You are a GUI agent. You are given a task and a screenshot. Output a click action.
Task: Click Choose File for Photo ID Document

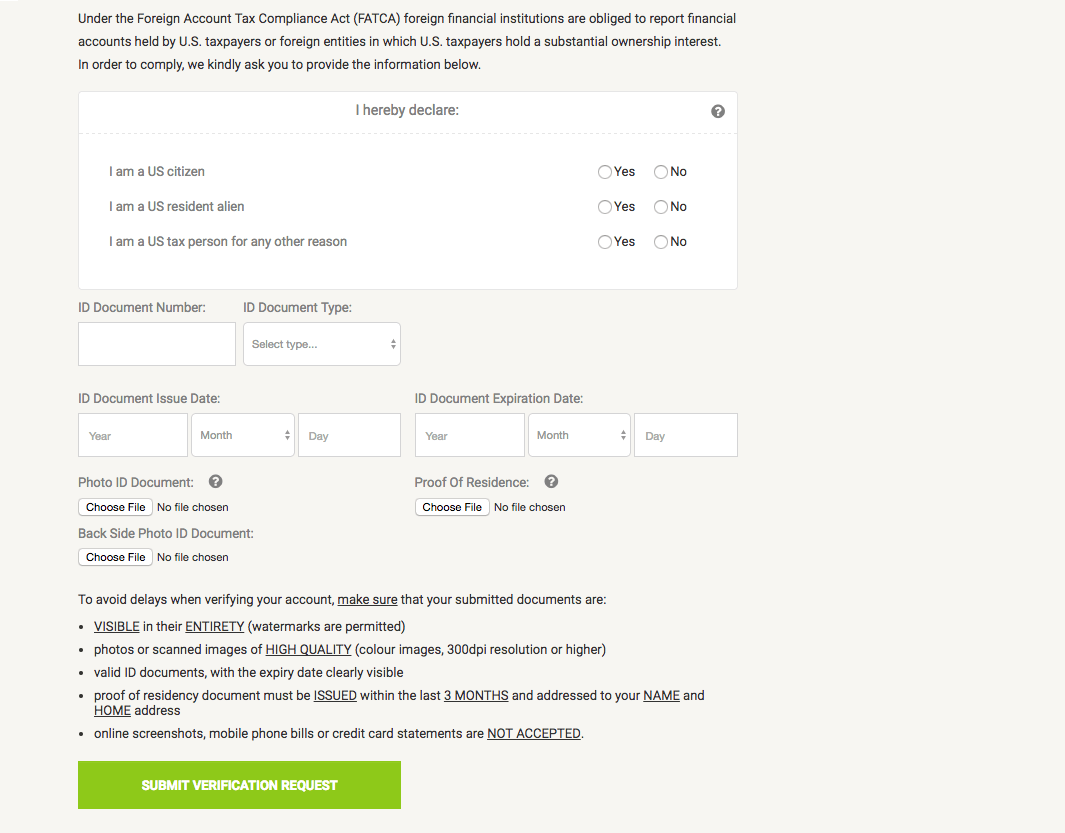[116, 507]
